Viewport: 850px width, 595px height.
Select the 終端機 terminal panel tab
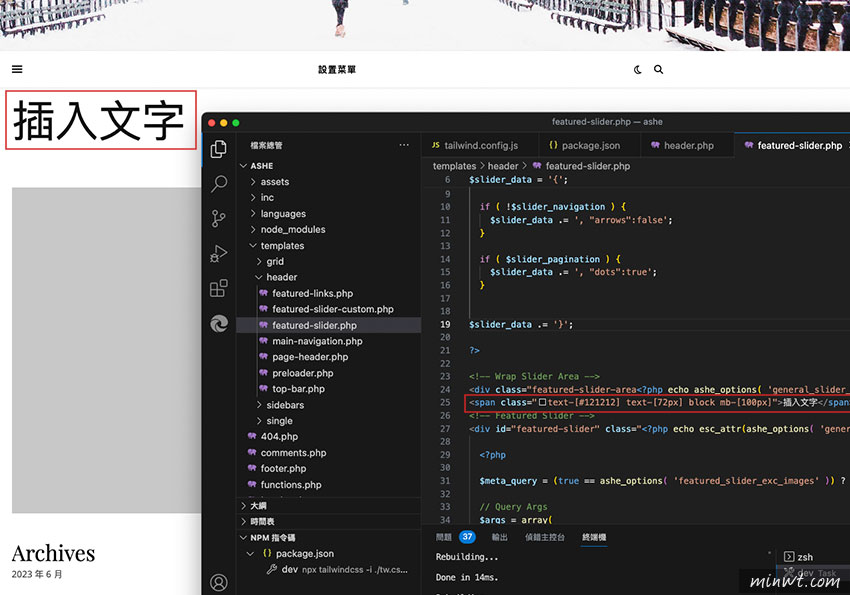(594, 537)
